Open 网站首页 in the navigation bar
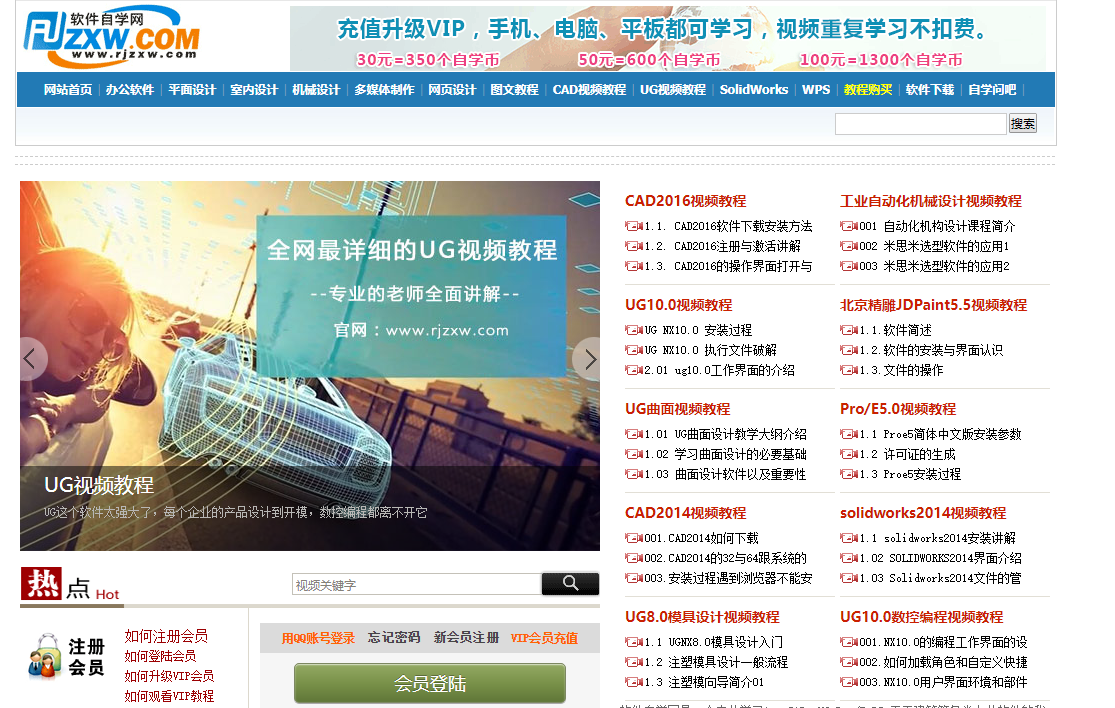1115x708 pixels. coord(68,90)
